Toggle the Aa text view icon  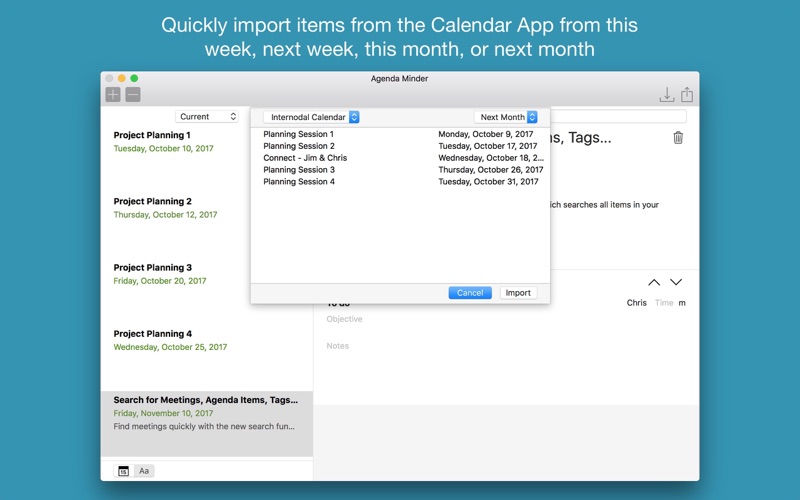144,471
